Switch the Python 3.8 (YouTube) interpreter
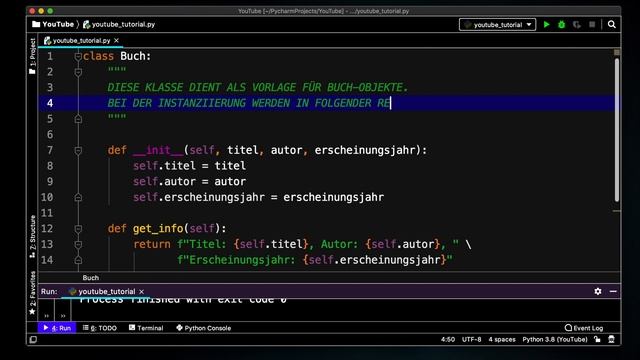 (x=555, y=340)
